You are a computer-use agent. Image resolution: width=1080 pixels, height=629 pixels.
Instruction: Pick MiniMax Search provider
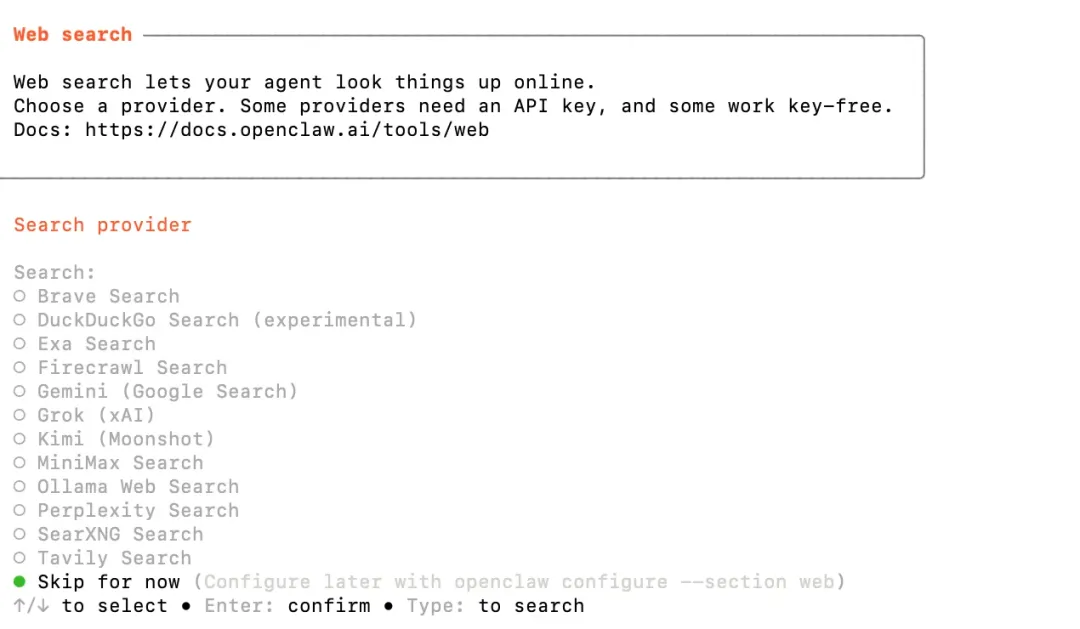point(108,463)
